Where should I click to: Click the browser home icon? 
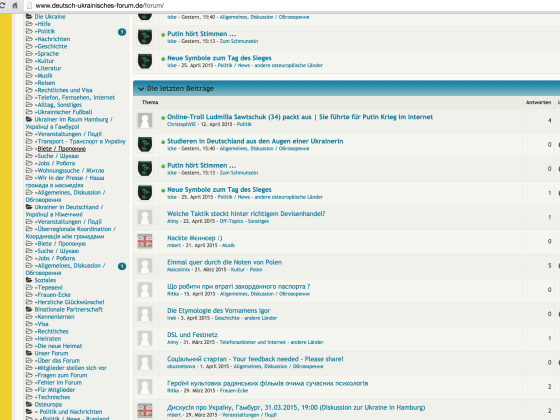pyautogui.click(x=15, y=5)
